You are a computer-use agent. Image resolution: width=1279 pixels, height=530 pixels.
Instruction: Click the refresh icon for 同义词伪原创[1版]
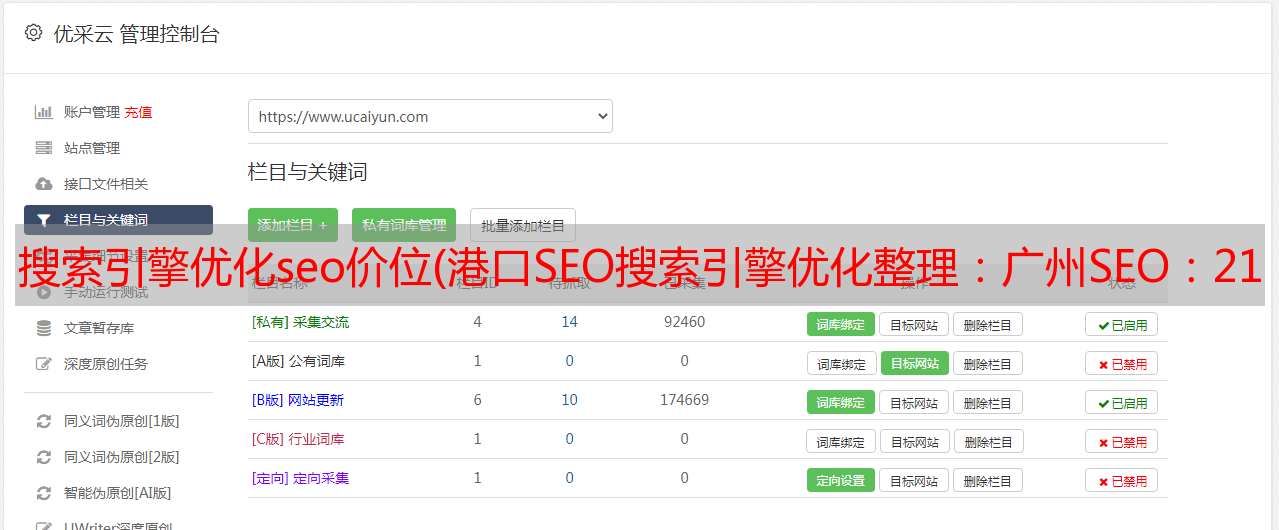(x=43, y=421)
